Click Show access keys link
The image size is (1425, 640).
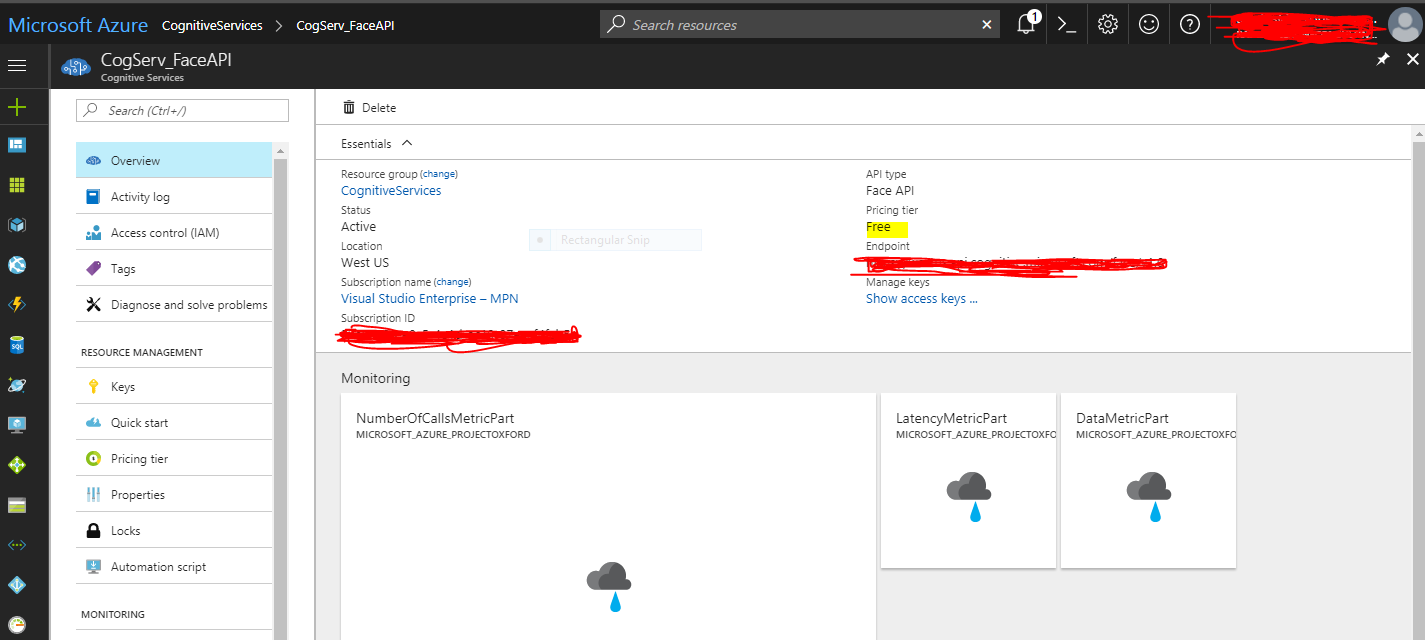tap(922, 298)
